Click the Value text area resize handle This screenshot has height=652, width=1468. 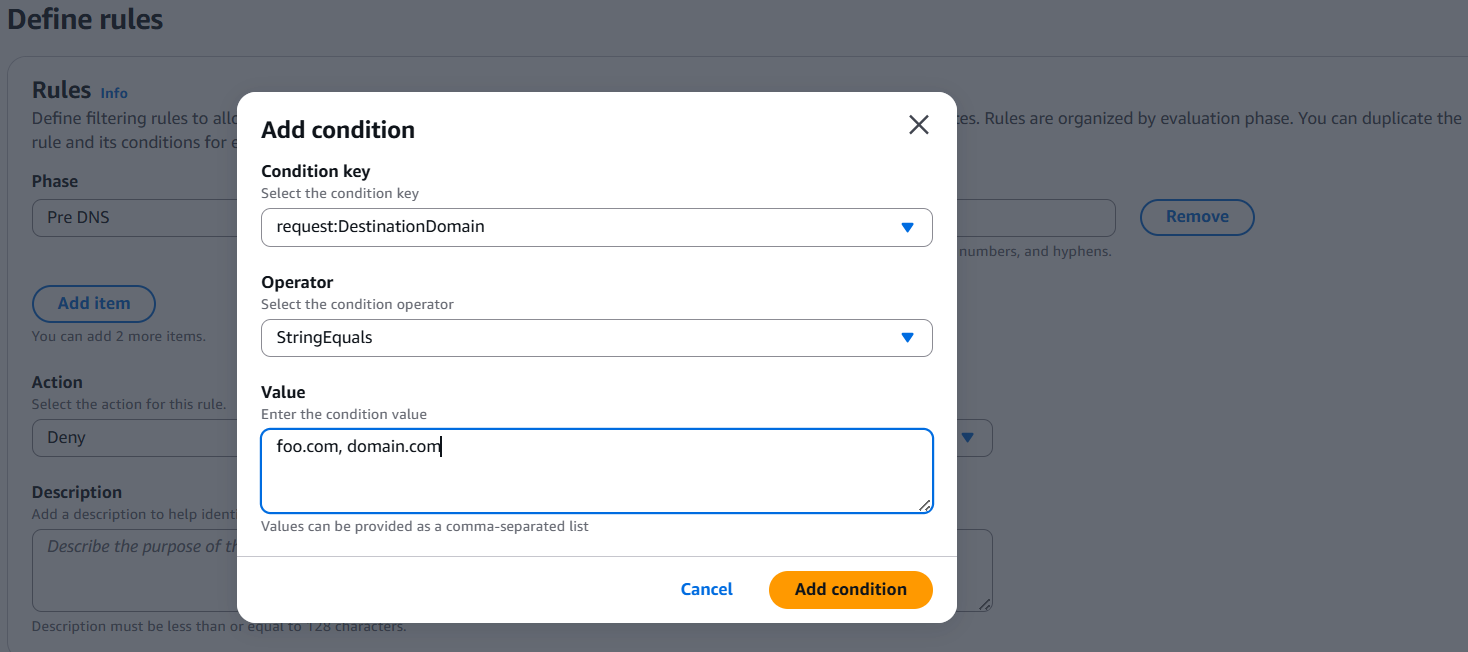(925, 505)
